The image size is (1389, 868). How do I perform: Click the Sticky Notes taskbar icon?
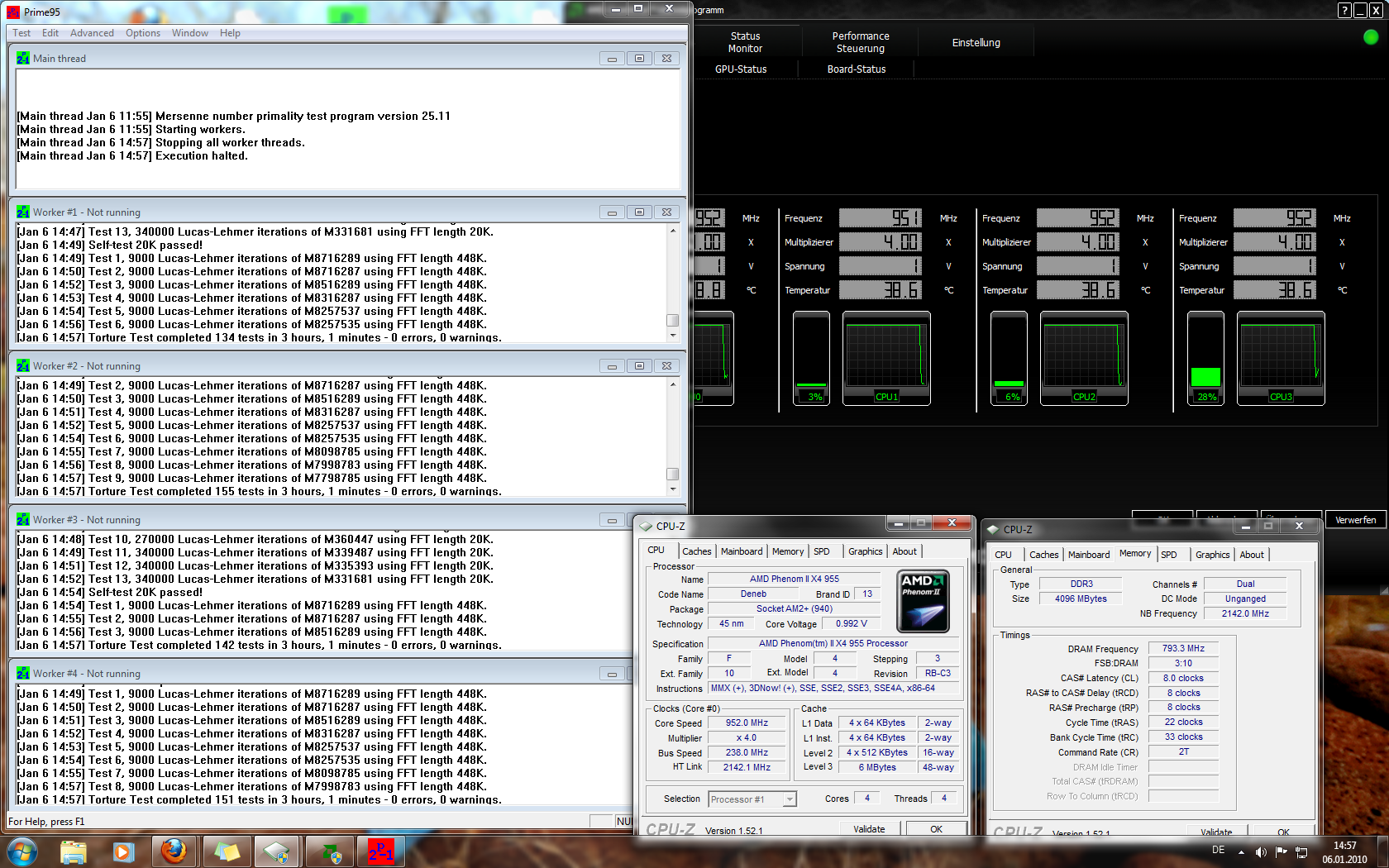[227, 851]
